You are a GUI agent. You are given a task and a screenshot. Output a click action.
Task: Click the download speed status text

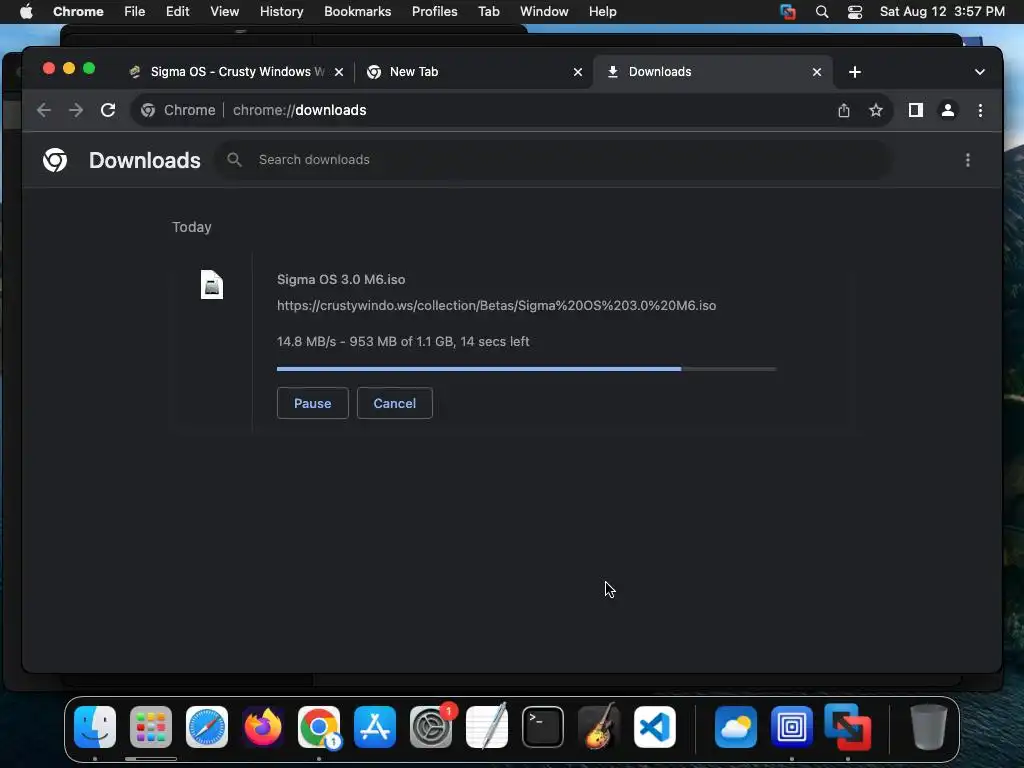click(x=403, y=341)
